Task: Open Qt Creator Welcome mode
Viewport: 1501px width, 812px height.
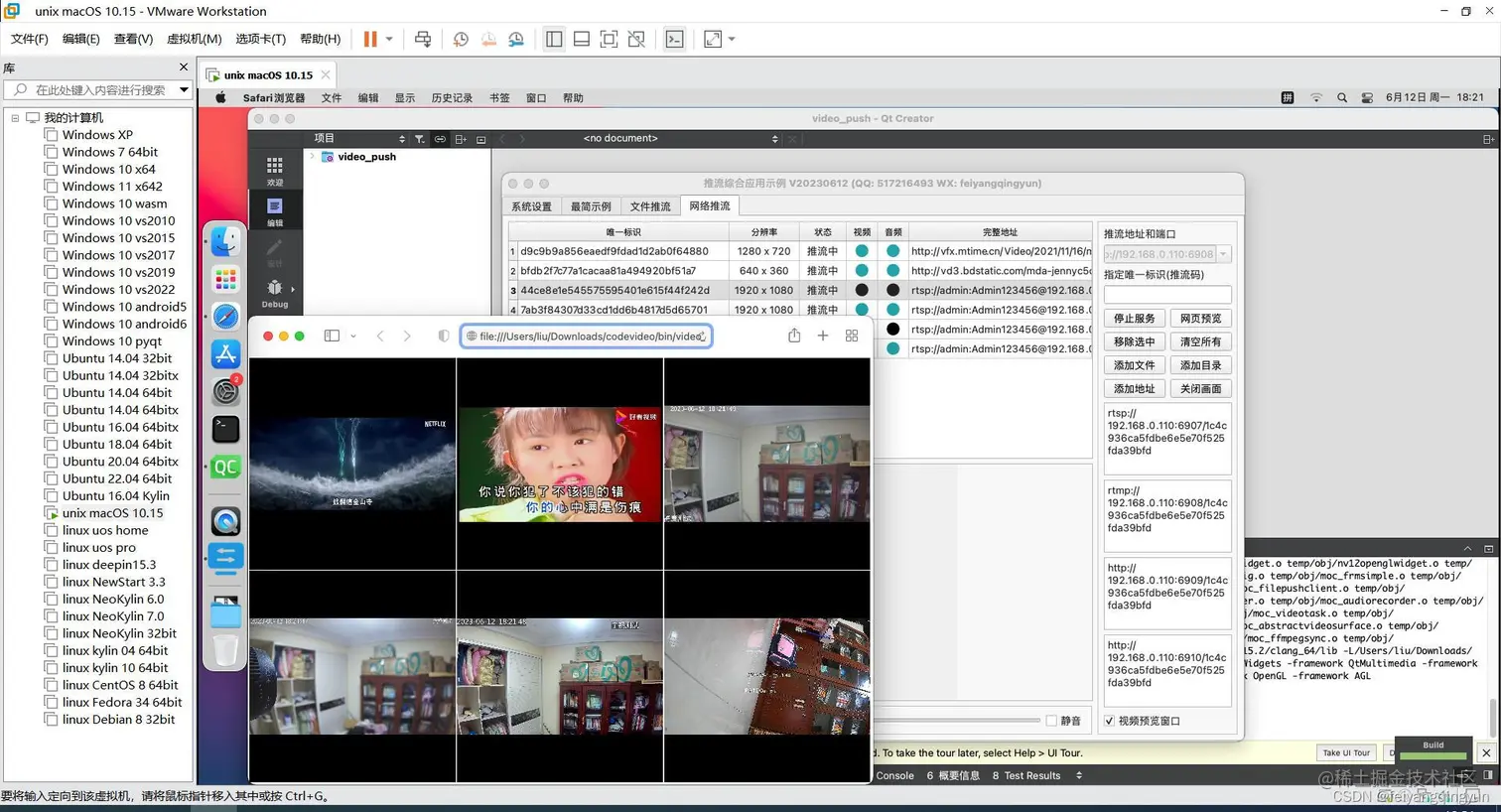Action: 275,171
